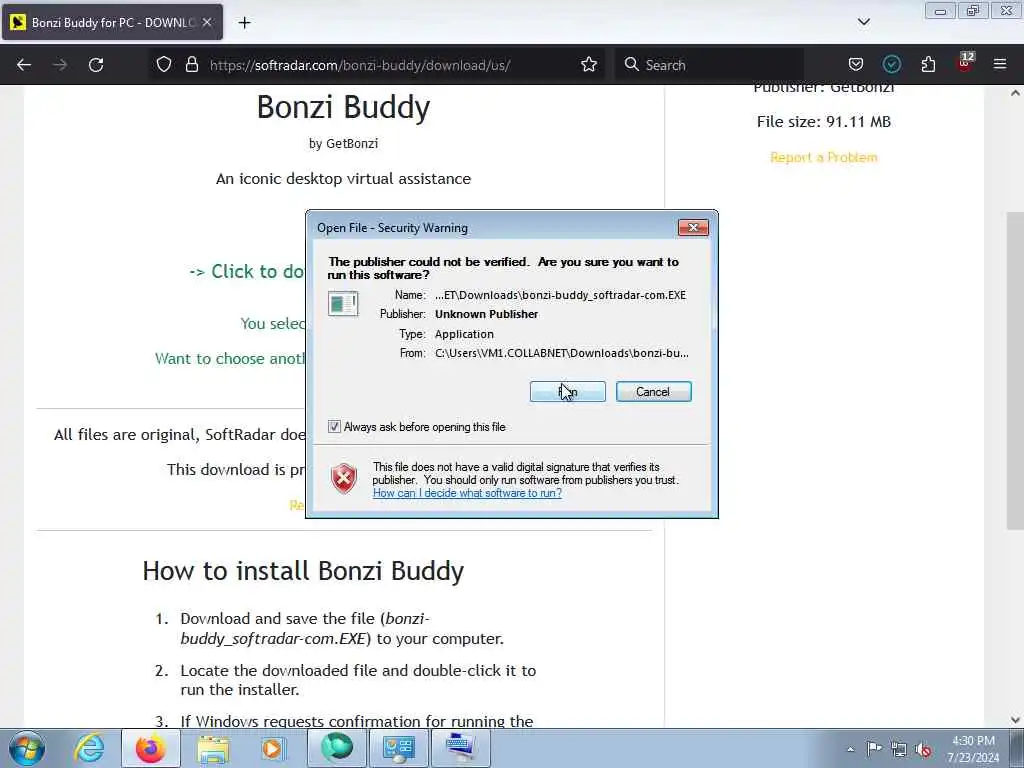Close the Bonzi Buddy browser tab

[207, 22]
